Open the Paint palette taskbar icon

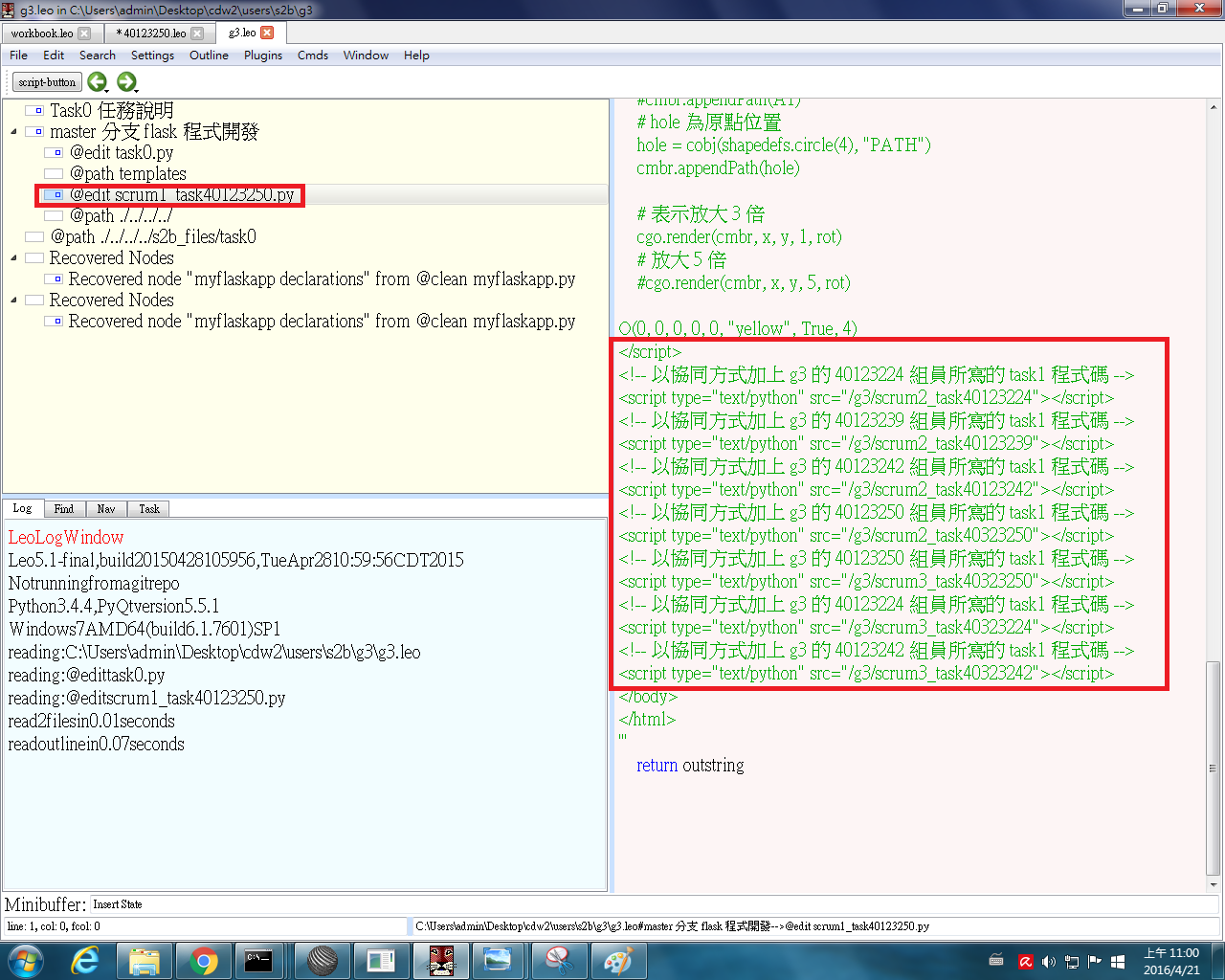click(617, 961)
